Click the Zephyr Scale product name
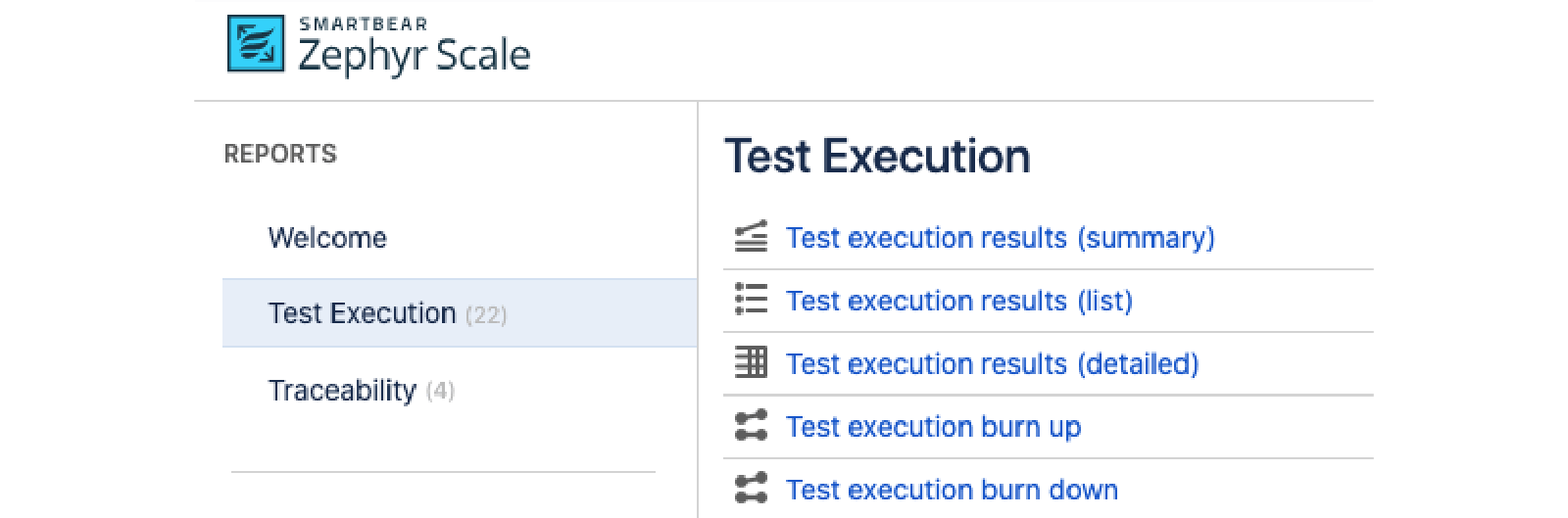The width and height of the screenshot is (1568, 518). 414,57
